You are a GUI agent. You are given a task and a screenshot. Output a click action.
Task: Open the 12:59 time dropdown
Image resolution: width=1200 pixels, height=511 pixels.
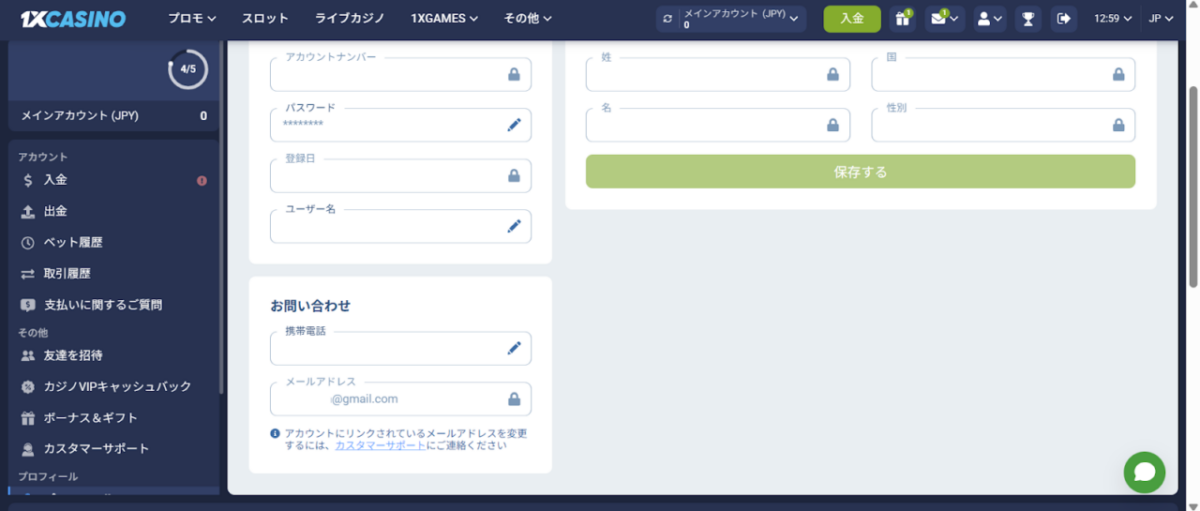pos(1113,18)
